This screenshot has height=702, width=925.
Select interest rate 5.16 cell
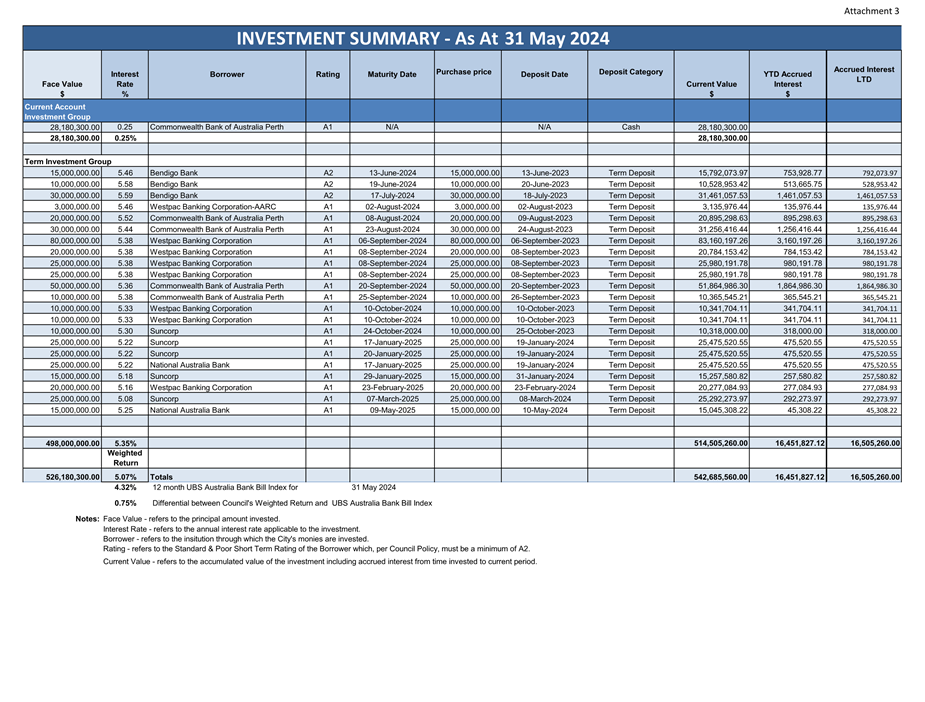pyautogui.click(x=125, y=388)
